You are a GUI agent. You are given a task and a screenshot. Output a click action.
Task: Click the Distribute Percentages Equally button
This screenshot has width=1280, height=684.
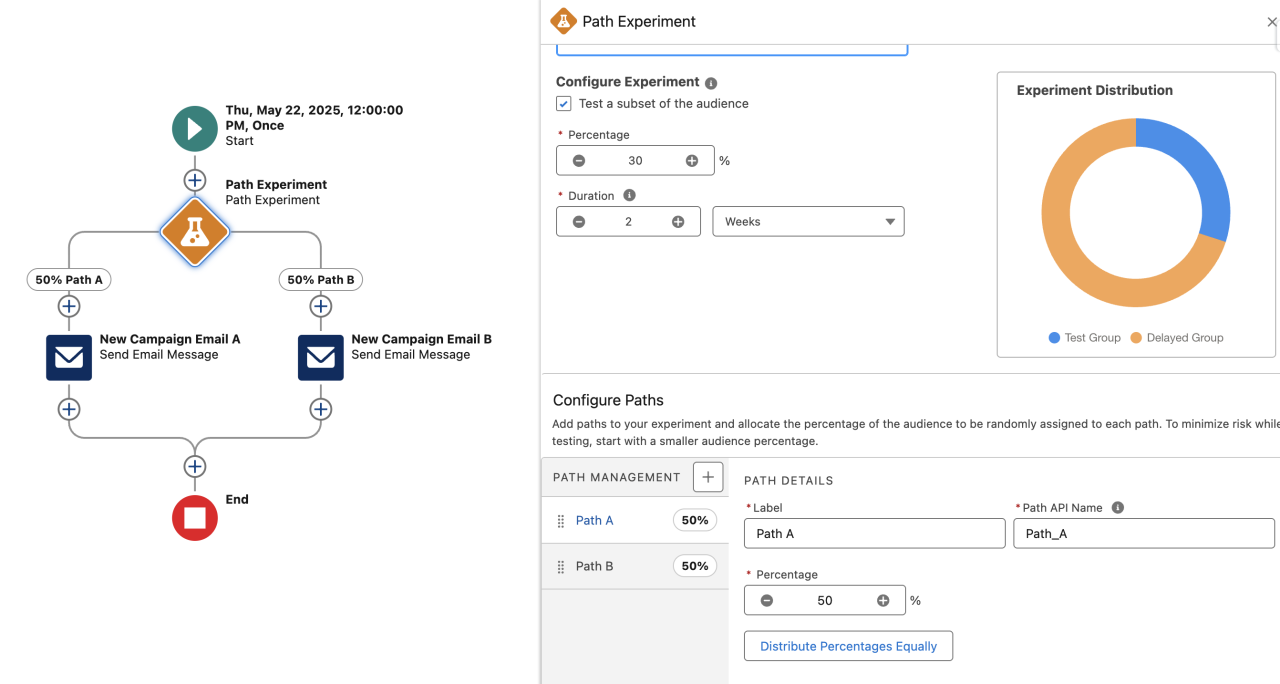pyautogui.click(x=848, y=646)
